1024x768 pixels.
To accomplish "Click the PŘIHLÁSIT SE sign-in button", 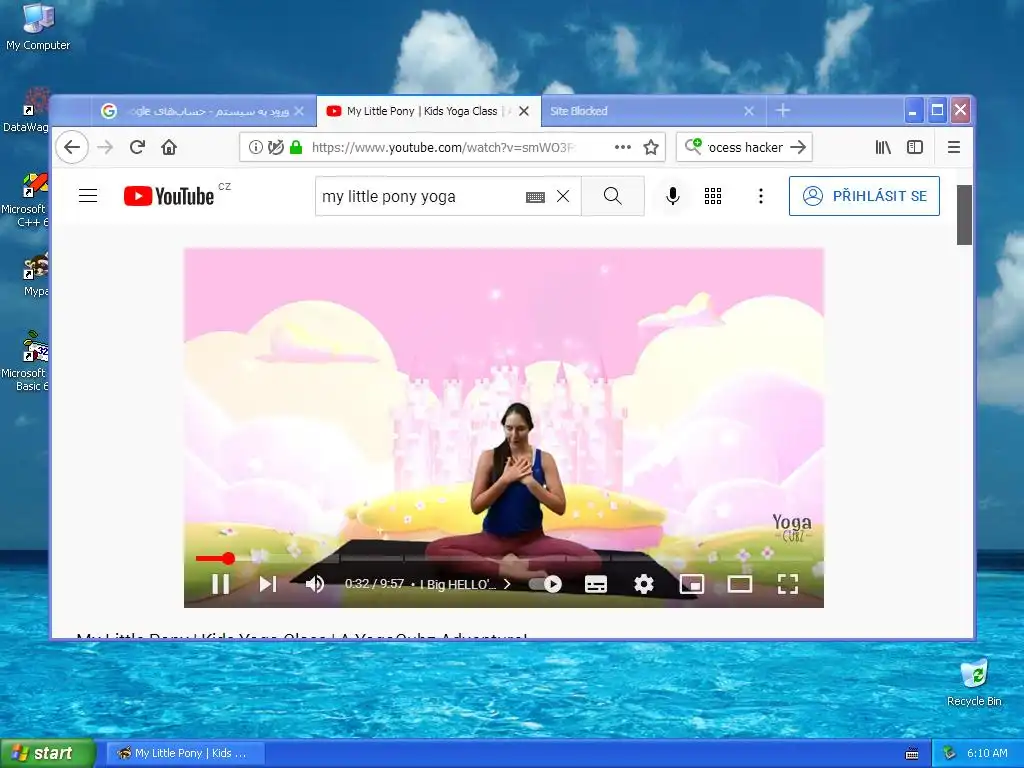I will [864, 196].
